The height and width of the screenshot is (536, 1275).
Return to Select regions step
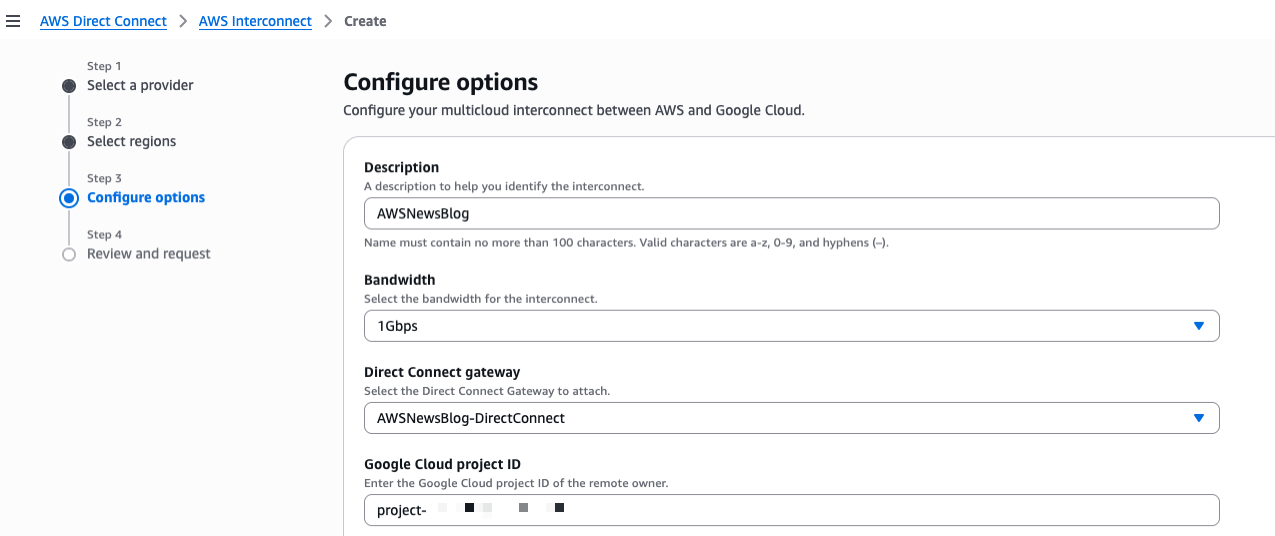click(x=131, y=141)
